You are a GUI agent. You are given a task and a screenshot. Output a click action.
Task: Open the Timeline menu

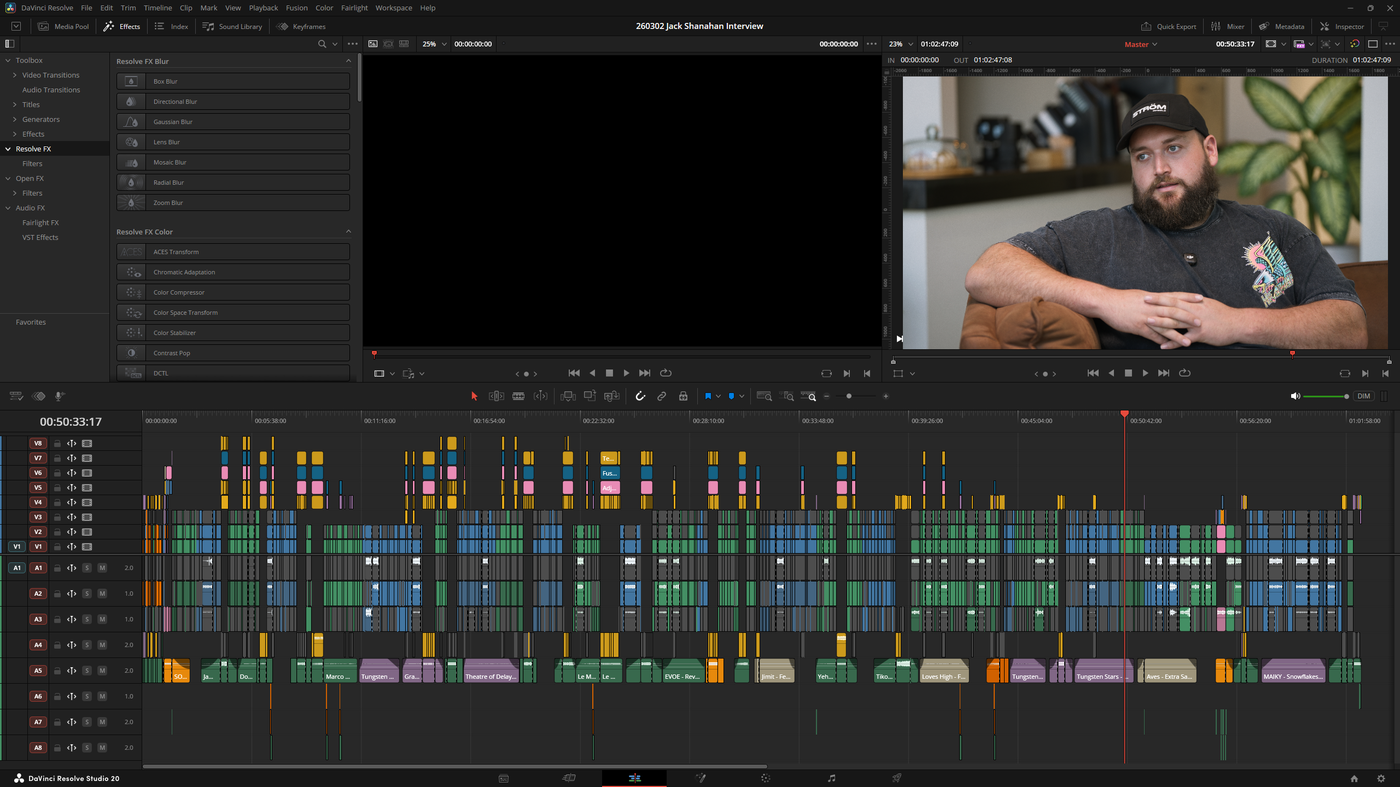pos(157,7)
